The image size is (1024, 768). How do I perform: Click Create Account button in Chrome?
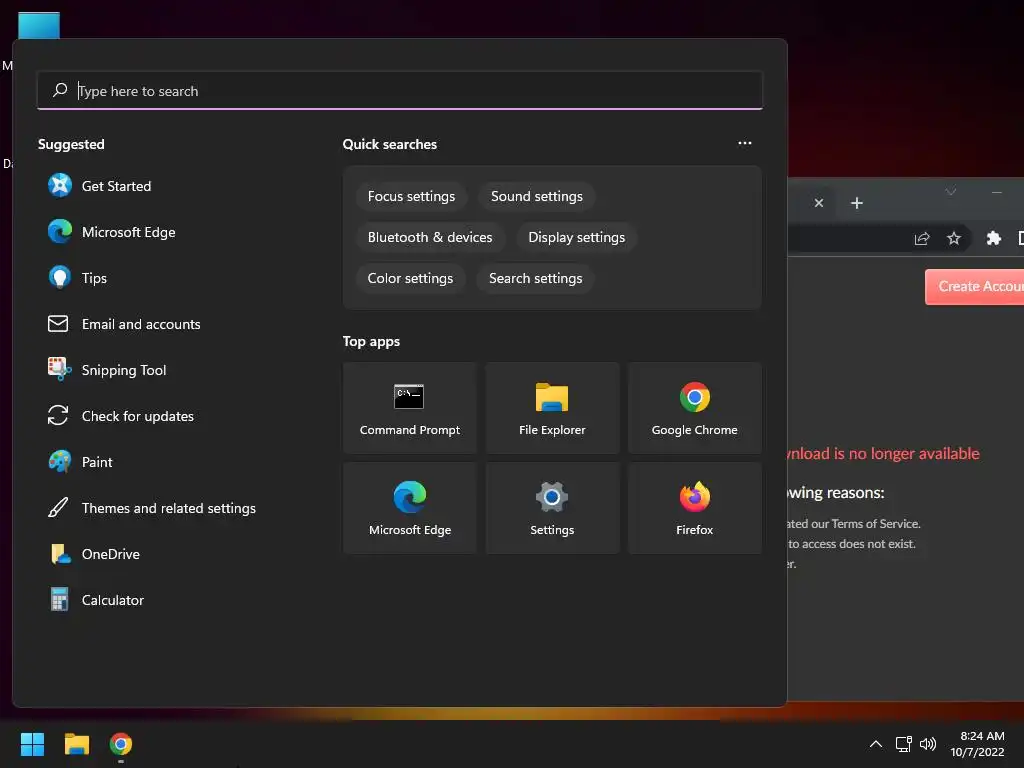[x=974, y=287]
